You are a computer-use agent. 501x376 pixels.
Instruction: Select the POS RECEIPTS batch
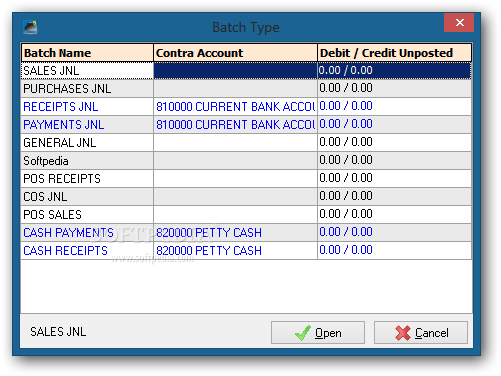click(87, 179)
